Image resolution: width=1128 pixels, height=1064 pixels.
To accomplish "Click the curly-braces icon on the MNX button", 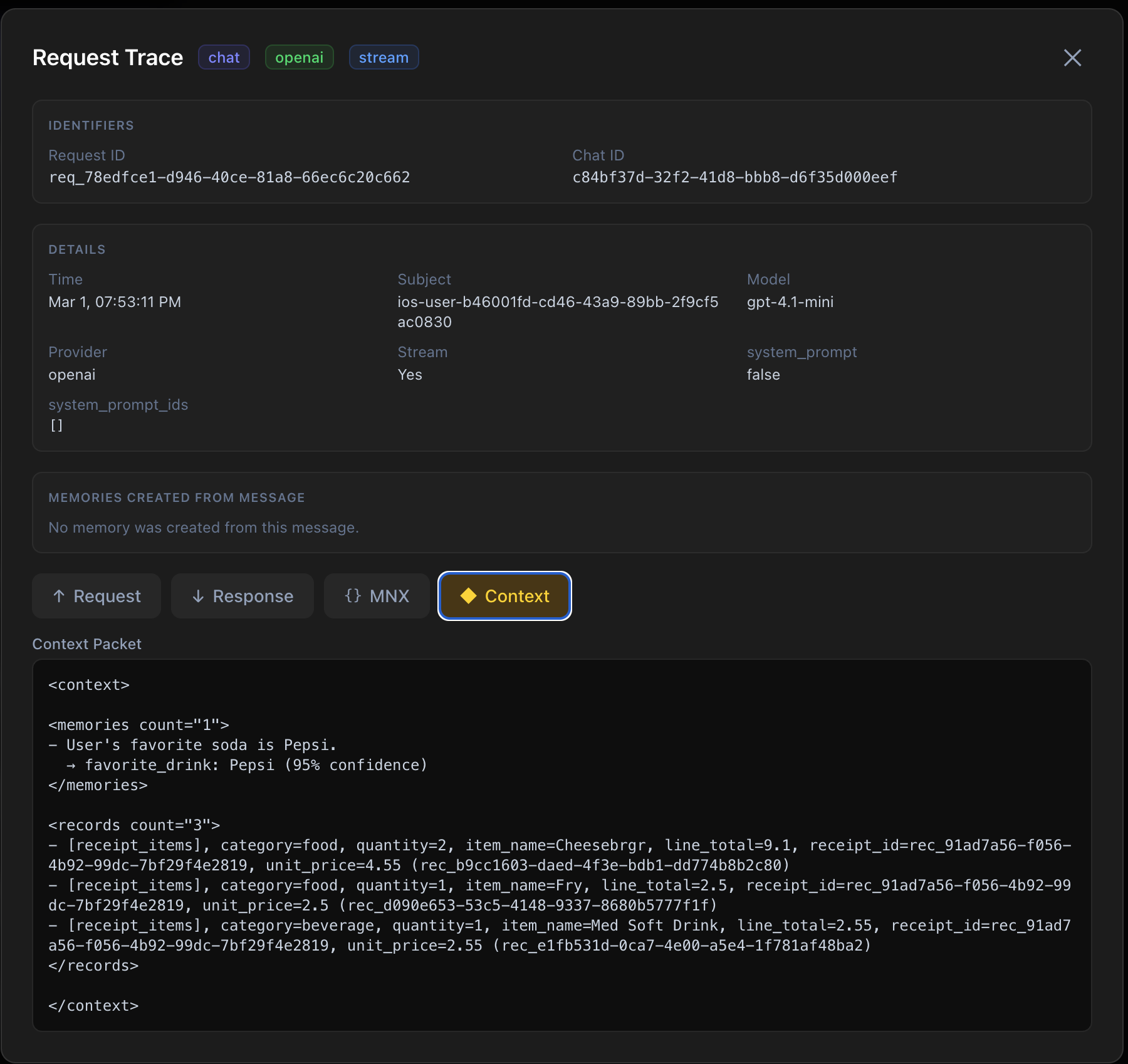I will [353, 596].
